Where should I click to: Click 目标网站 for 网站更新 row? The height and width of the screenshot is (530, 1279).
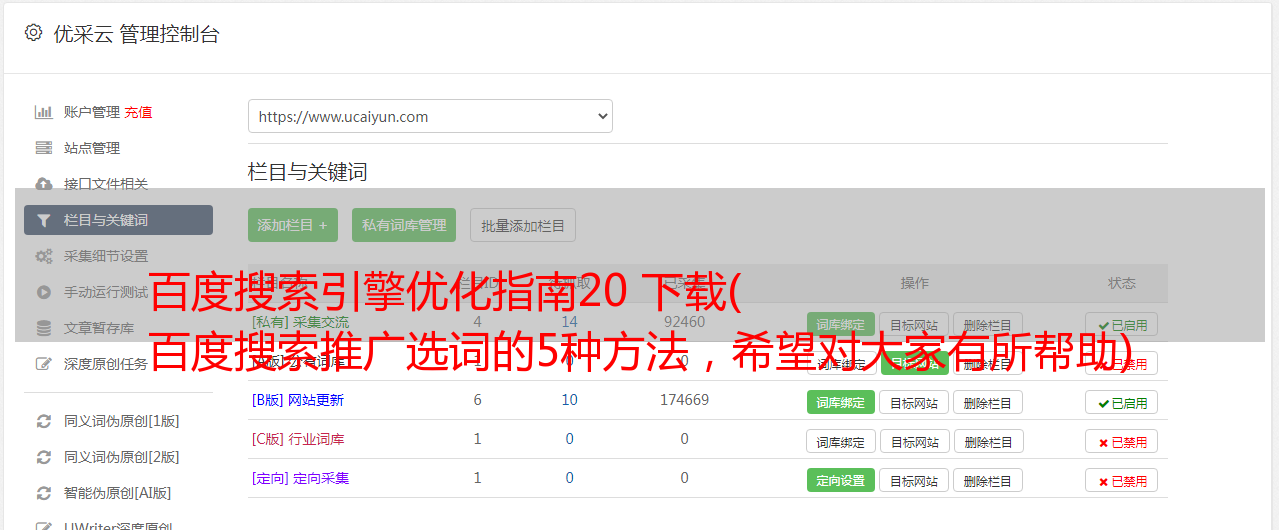[914, 402]
